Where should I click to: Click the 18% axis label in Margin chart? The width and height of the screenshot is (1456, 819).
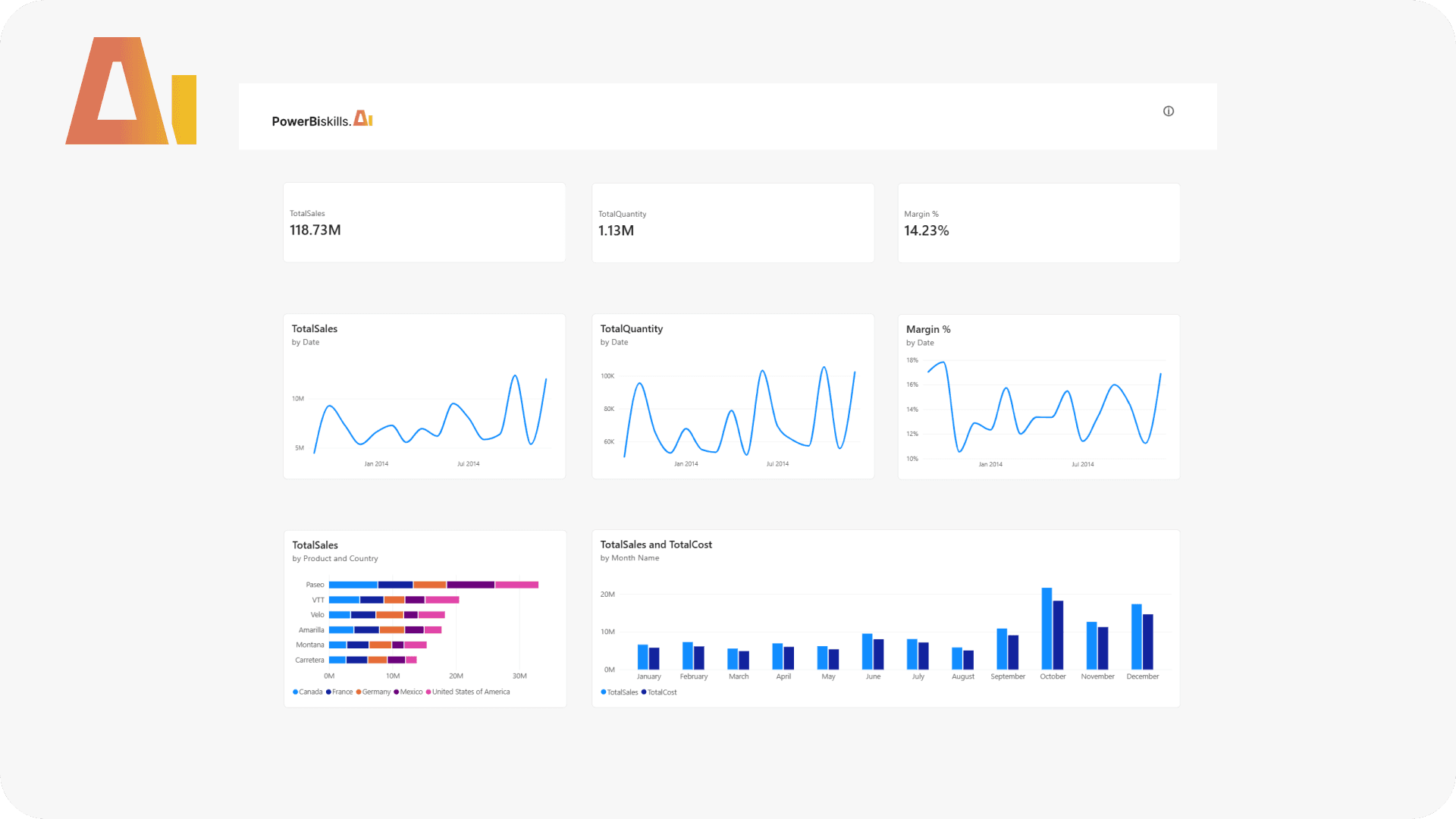coord(912,360)
